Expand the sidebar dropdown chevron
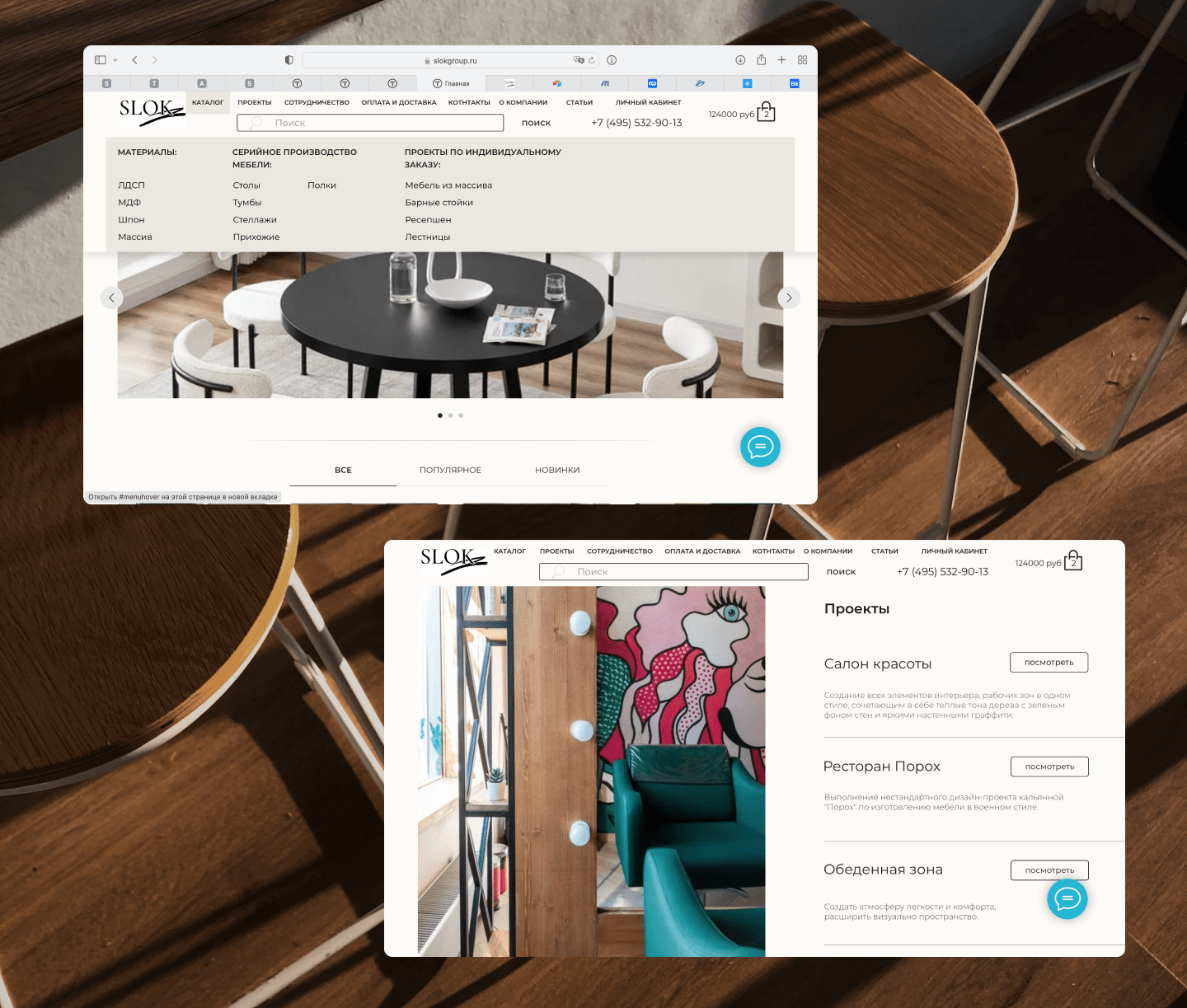Viewport: 1187px width, 1008px height. click(115, 60)
